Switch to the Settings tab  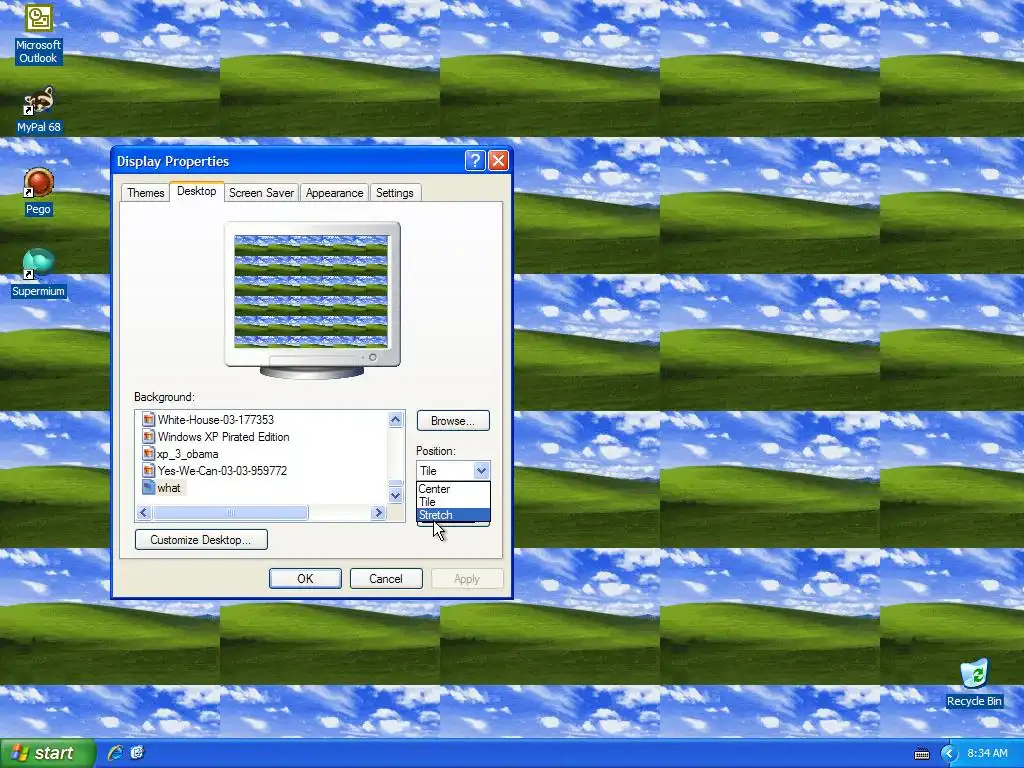click(394, 193)
